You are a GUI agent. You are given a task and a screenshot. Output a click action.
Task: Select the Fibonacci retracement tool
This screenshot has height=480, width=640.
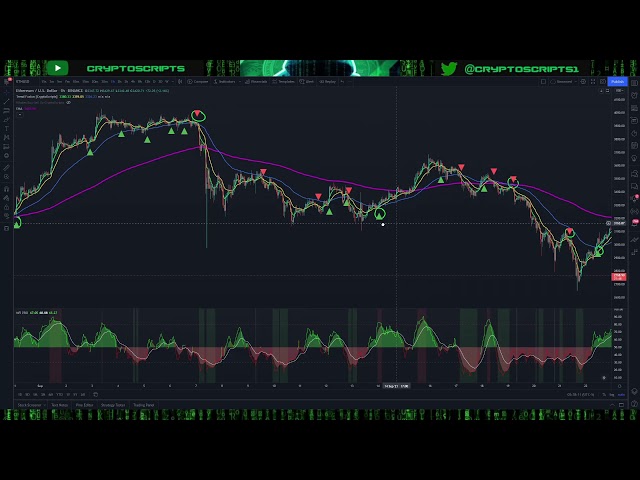[7, 111]
